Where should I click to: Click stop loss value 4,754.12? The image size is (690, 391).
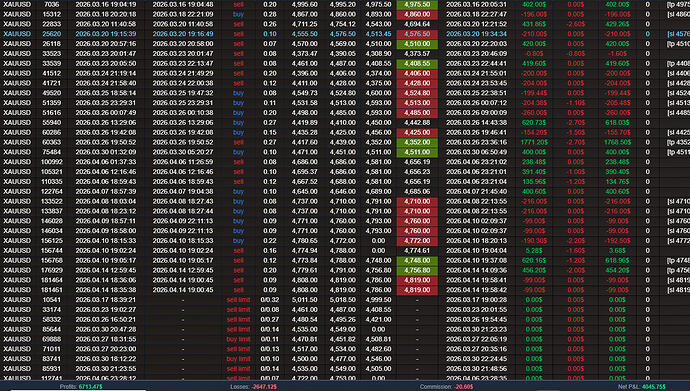tap(343, 24)
